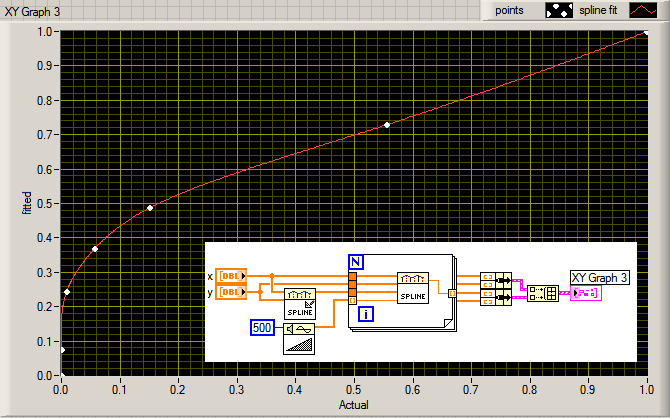The image size is (670, 418).
Task: Click the spline fit legend label
Action: tap(598, 10)
